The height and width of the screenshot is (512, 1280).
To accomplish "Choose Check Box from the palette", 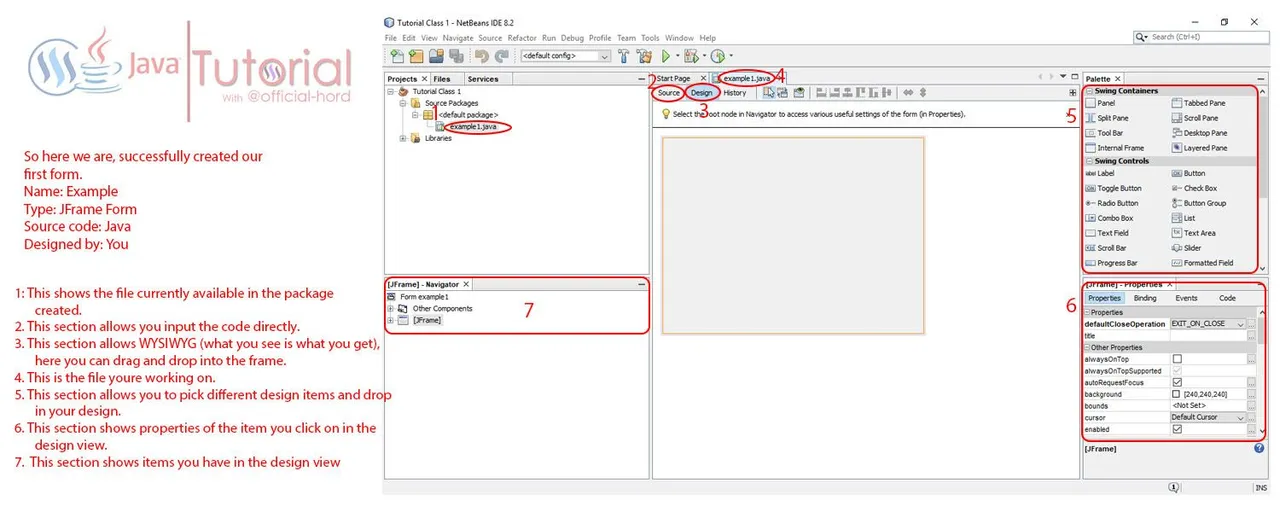I will coord(1194,188).
